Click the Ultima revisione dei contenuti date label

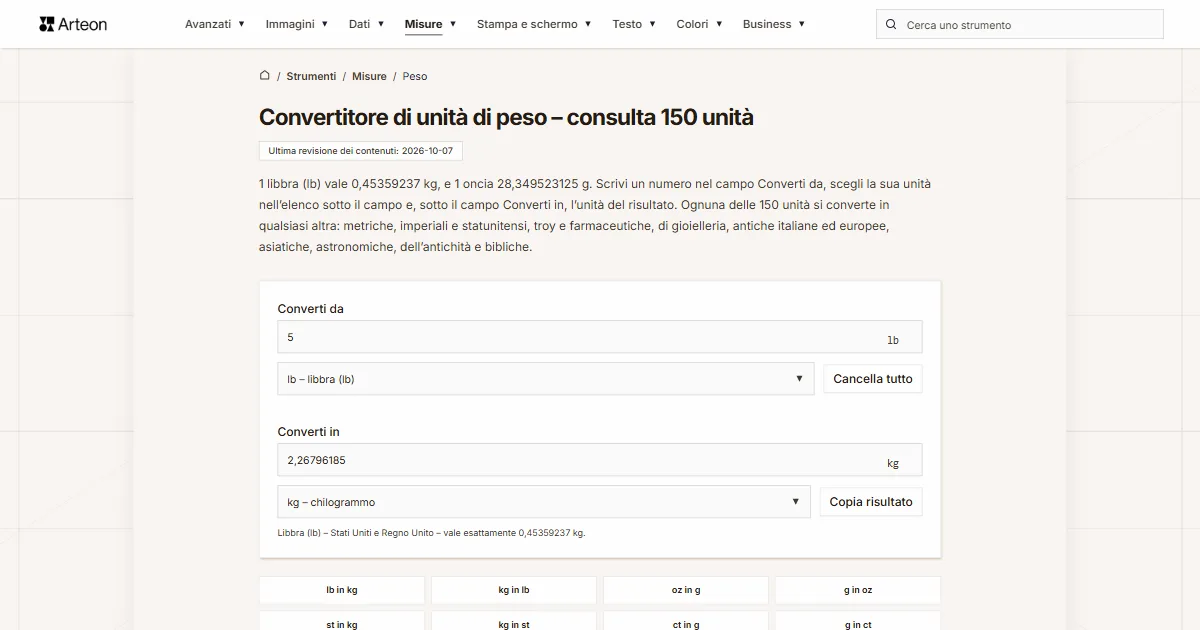point(361,151)
